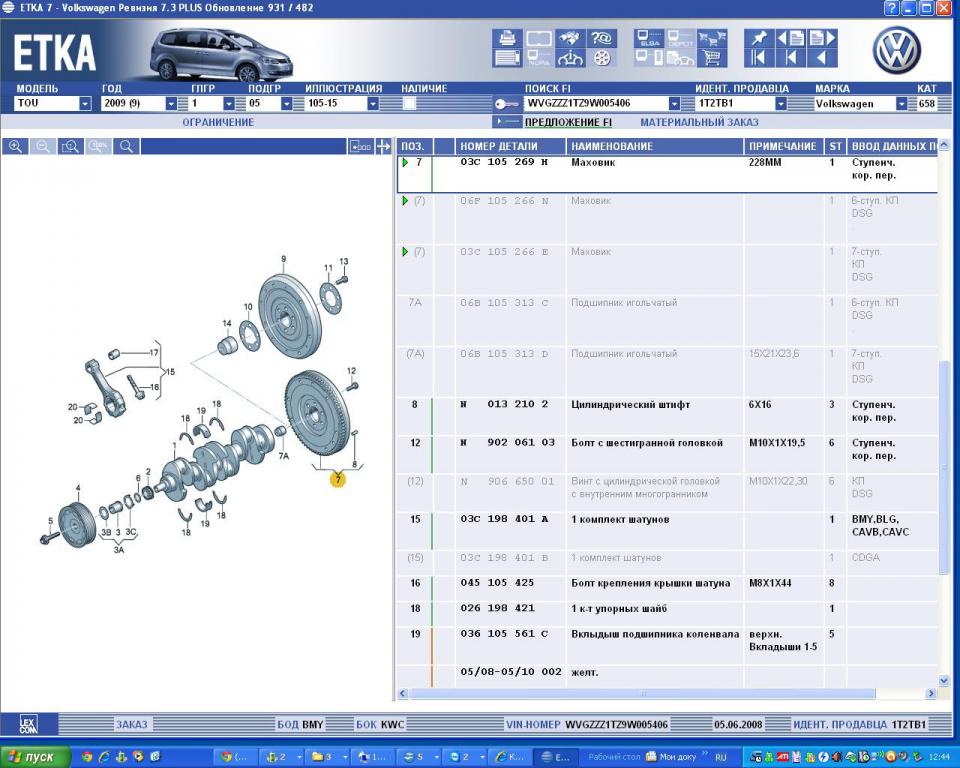
Task: Click the НАИМЕНОВАНИЕ column header
Action: pos(654,146)
